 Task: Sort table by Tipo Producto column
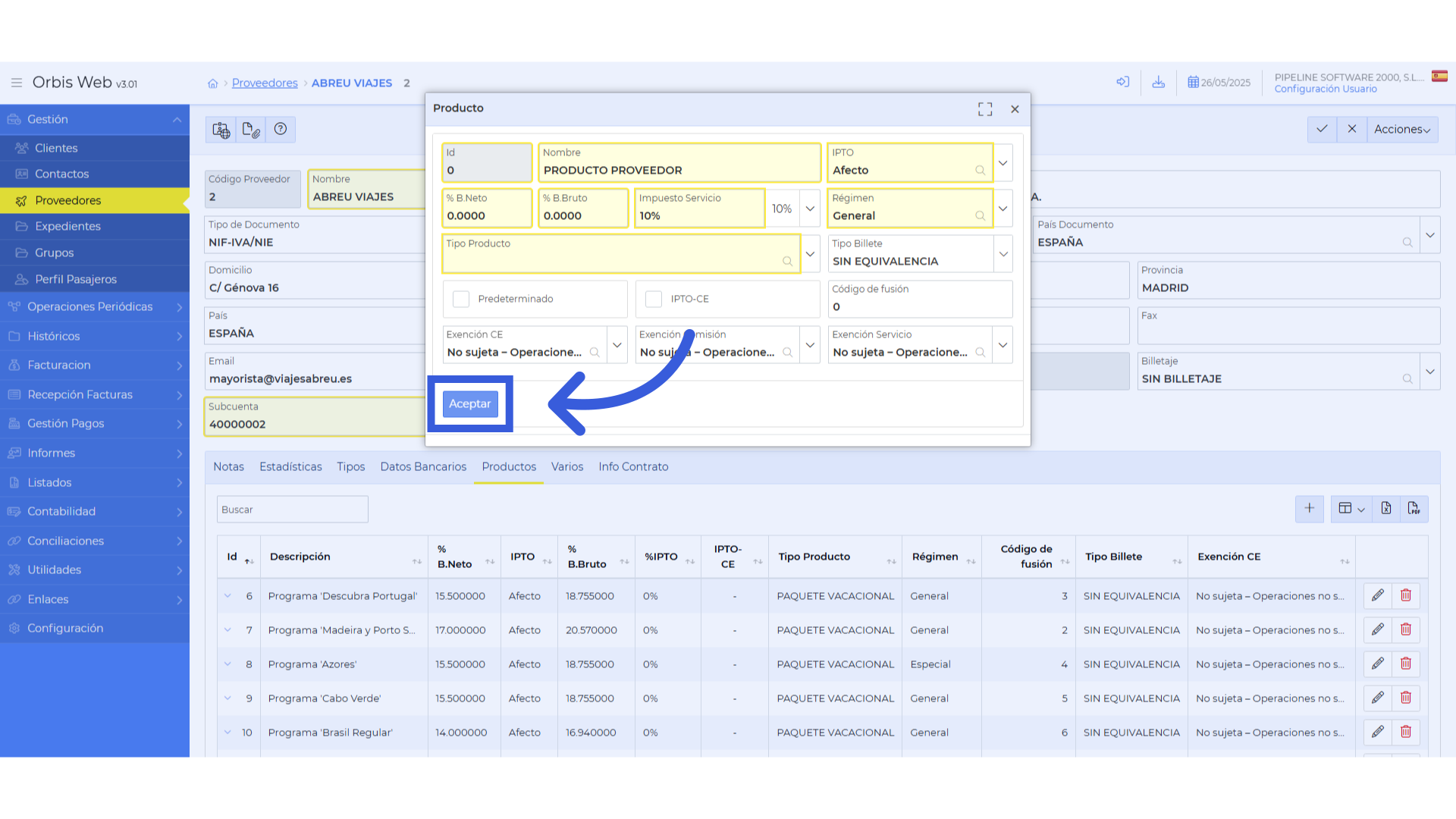836,557
